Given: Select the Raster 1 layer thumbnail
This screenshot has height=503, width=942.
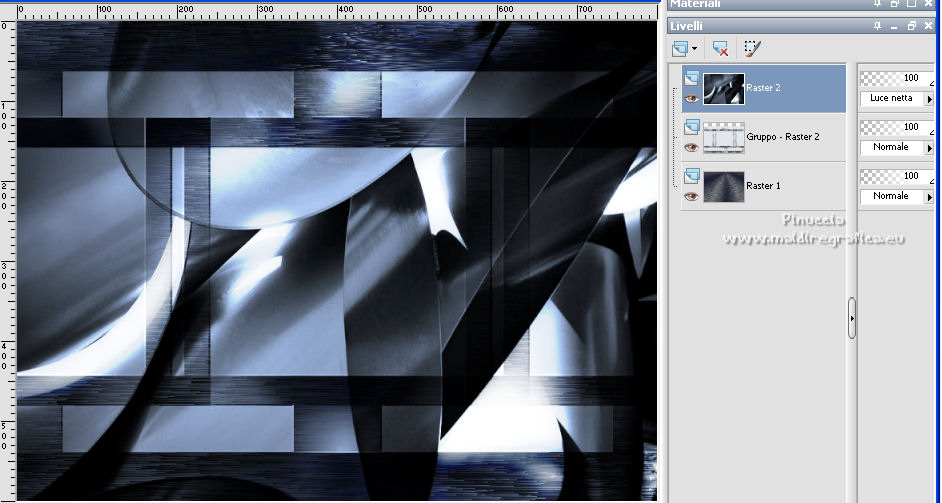Looking at the screenshot, I should [x=723, y=187].
